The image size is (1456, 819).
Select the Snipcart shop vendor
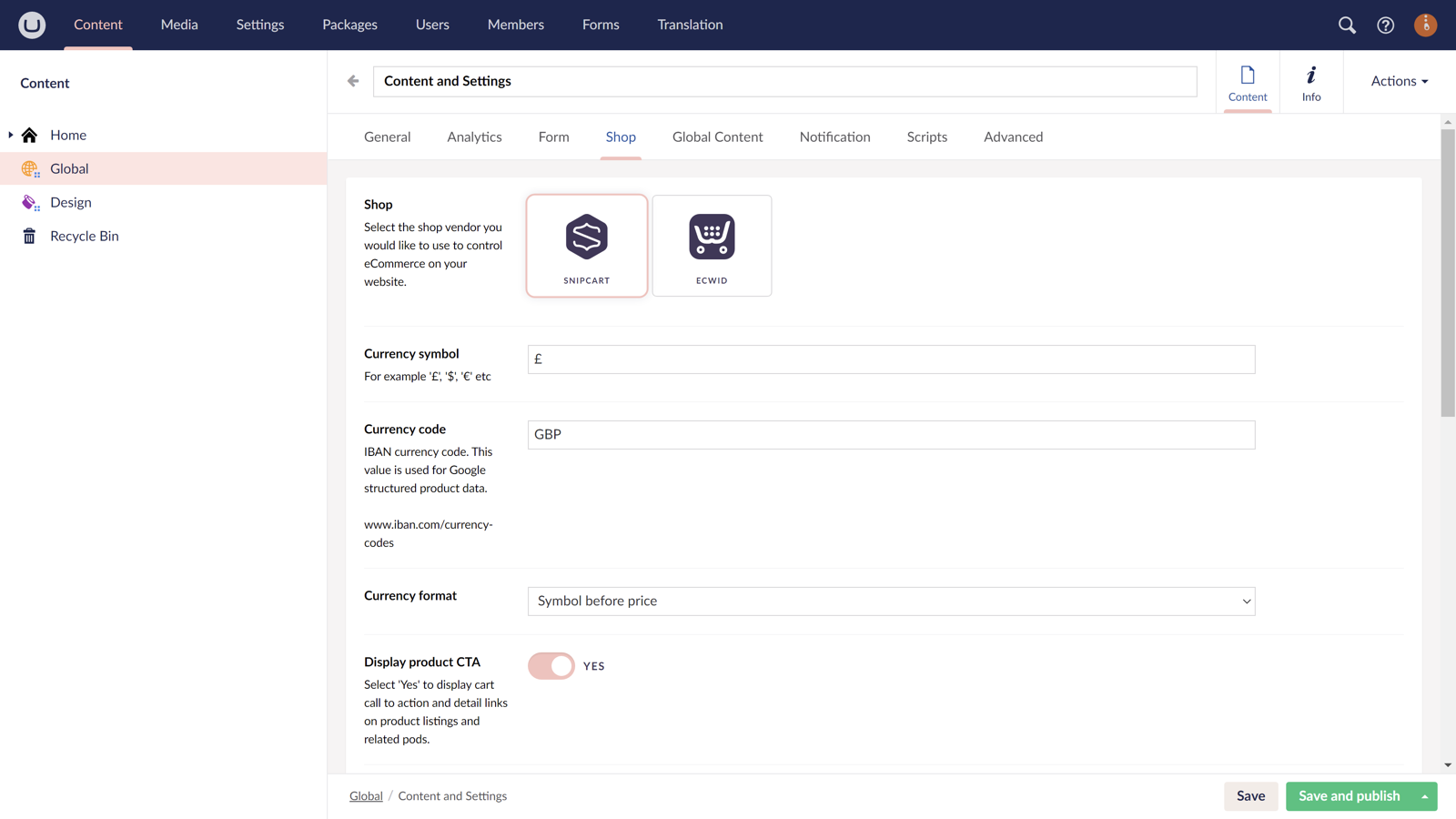click(587, 246)
